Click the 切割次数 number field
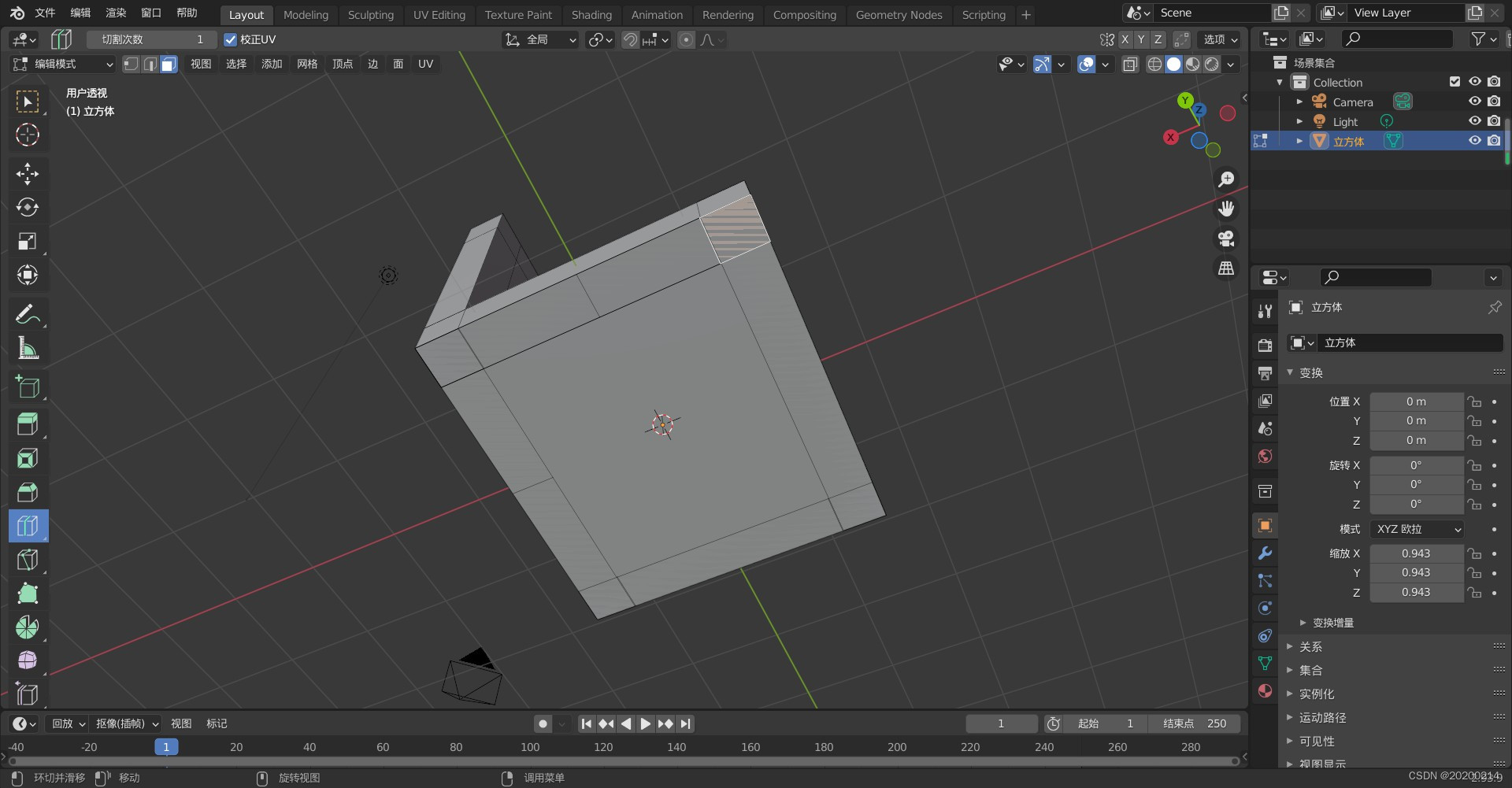The image size is (1512, 788). coord(150,39)
